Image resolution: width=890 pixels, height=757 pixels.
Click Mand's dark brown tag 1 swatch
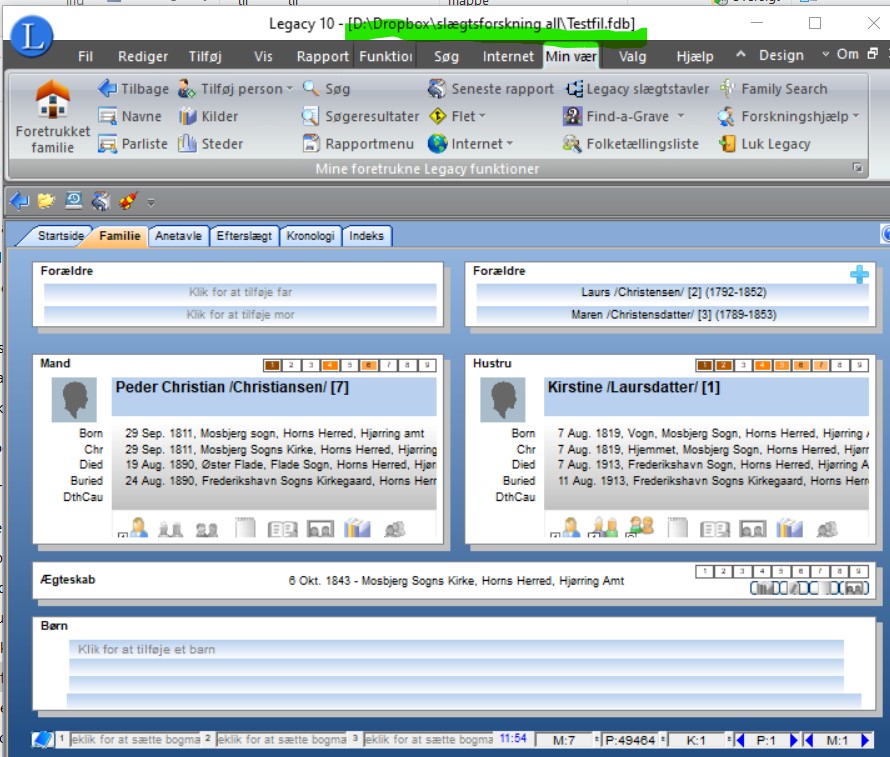click(x=272, y=365)
